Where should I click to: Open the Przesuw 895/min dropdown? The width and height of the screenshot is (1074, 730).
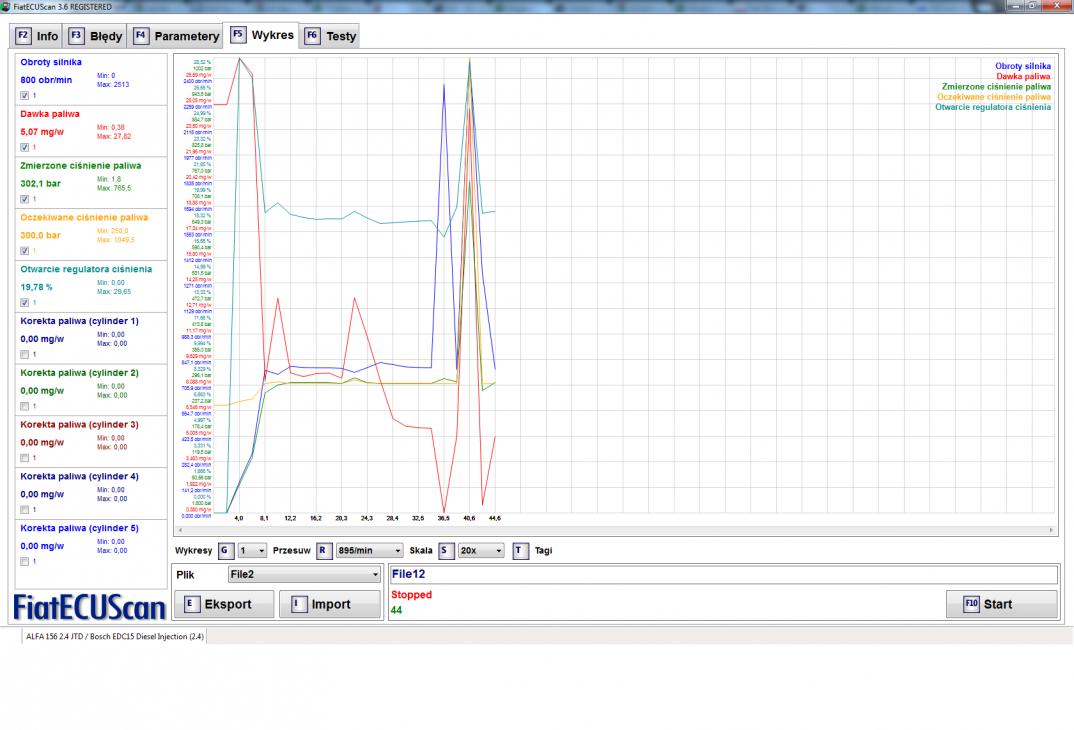point(370,550)
